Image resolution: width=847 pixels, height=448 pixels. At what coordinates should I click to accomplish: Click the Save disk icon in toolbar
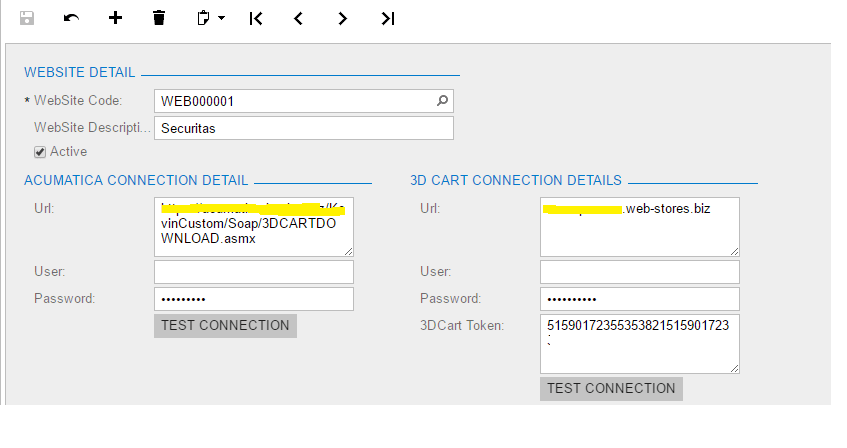[x=26, y=18]
